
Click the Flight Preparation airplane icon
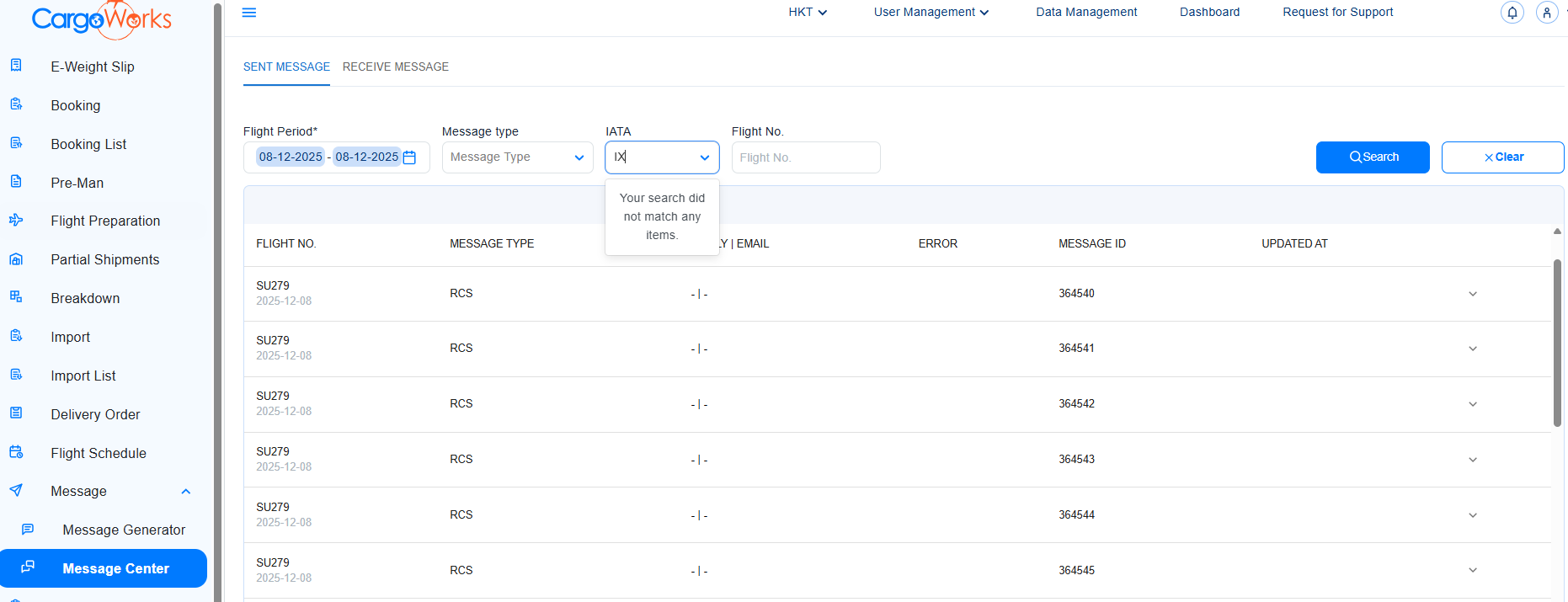[x=16, y=221]
